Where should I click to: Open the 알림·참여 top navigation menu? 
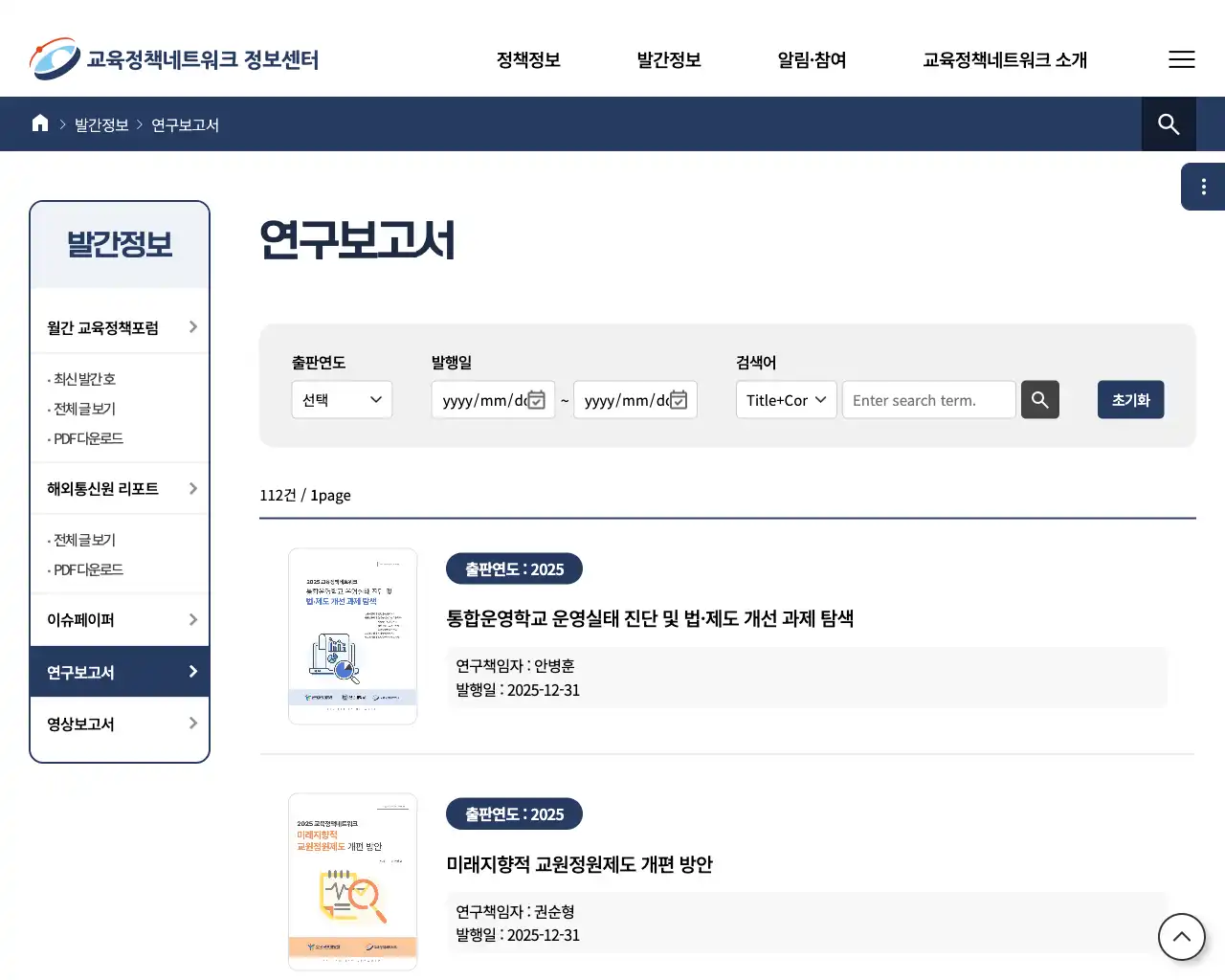click(812, 59)
